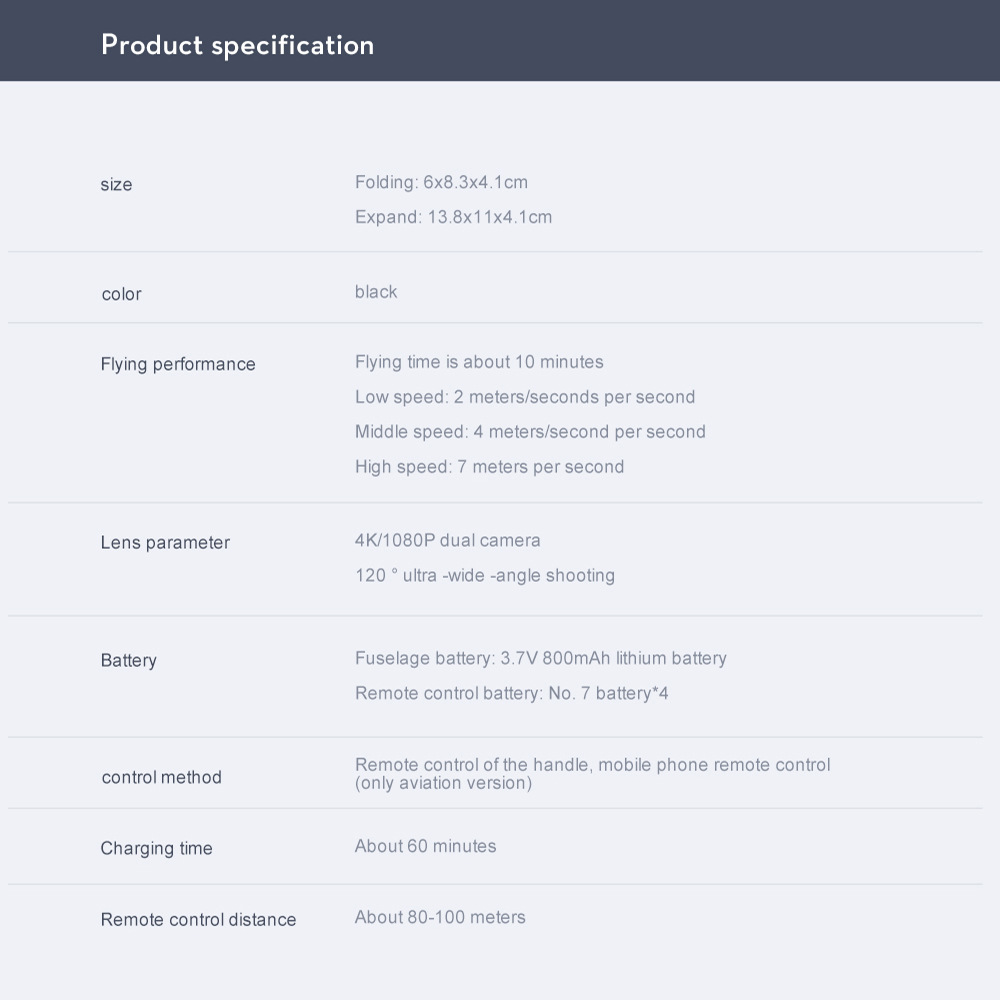Click the Expand: 13.8x11x4.1cm dimension text
The width and height of the screenshot is (1000, 1000).
pyautogui.click(x=453, y=217)
